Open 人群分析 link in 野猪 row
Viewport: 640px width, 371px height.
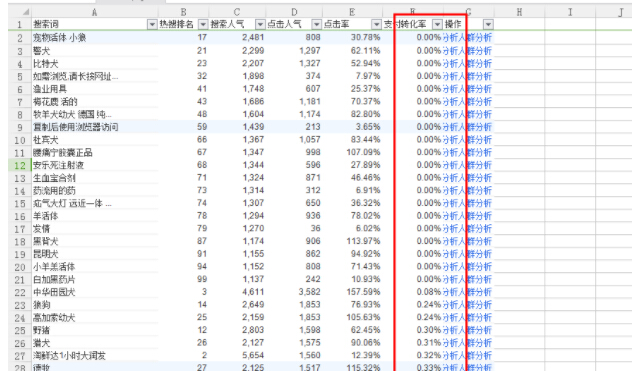(475, 330)
